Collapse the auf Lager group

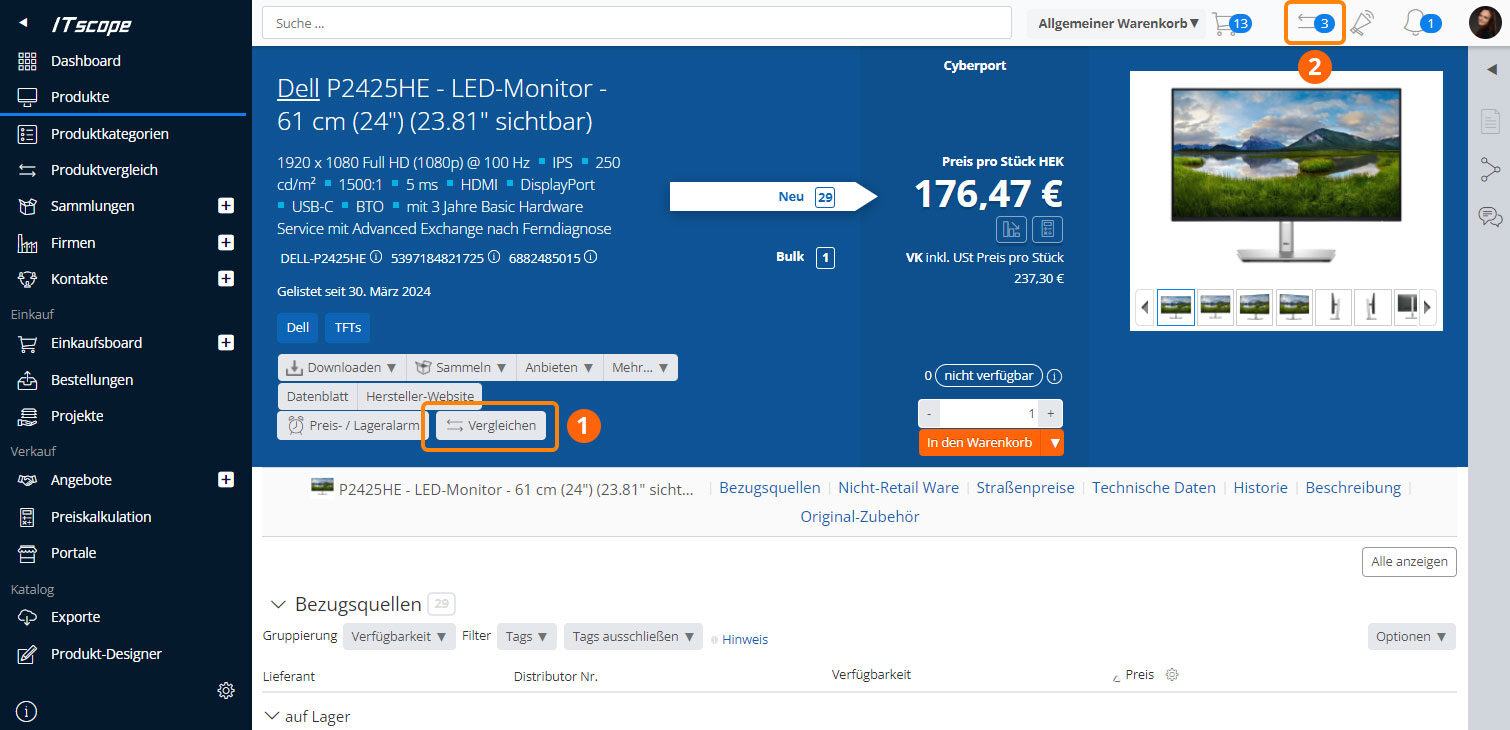pos(271,717)
